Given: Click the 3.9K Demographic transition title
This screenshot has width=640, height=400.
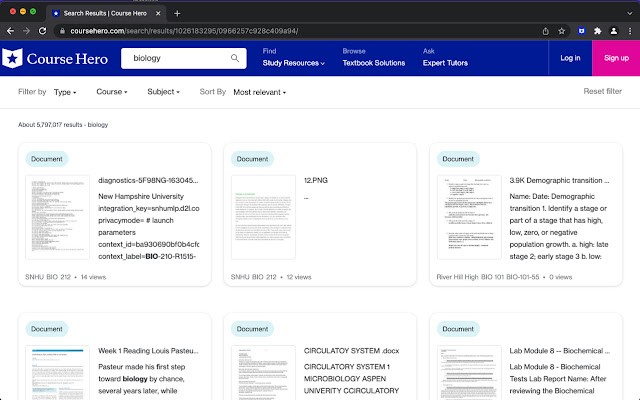Looking at the screenshot, I should pos(559,180).
